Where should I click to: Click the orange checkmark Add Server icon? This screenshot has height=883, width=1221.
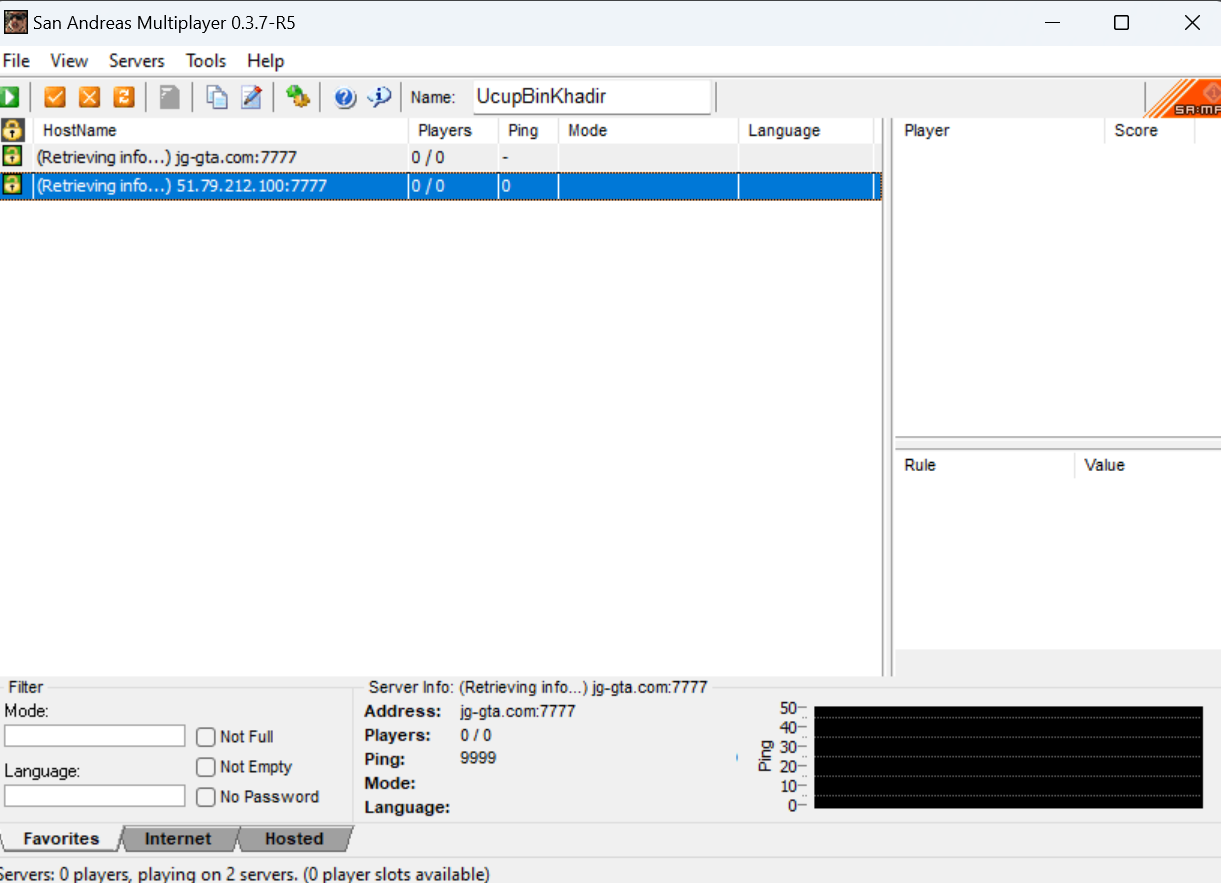pos(55,97)
